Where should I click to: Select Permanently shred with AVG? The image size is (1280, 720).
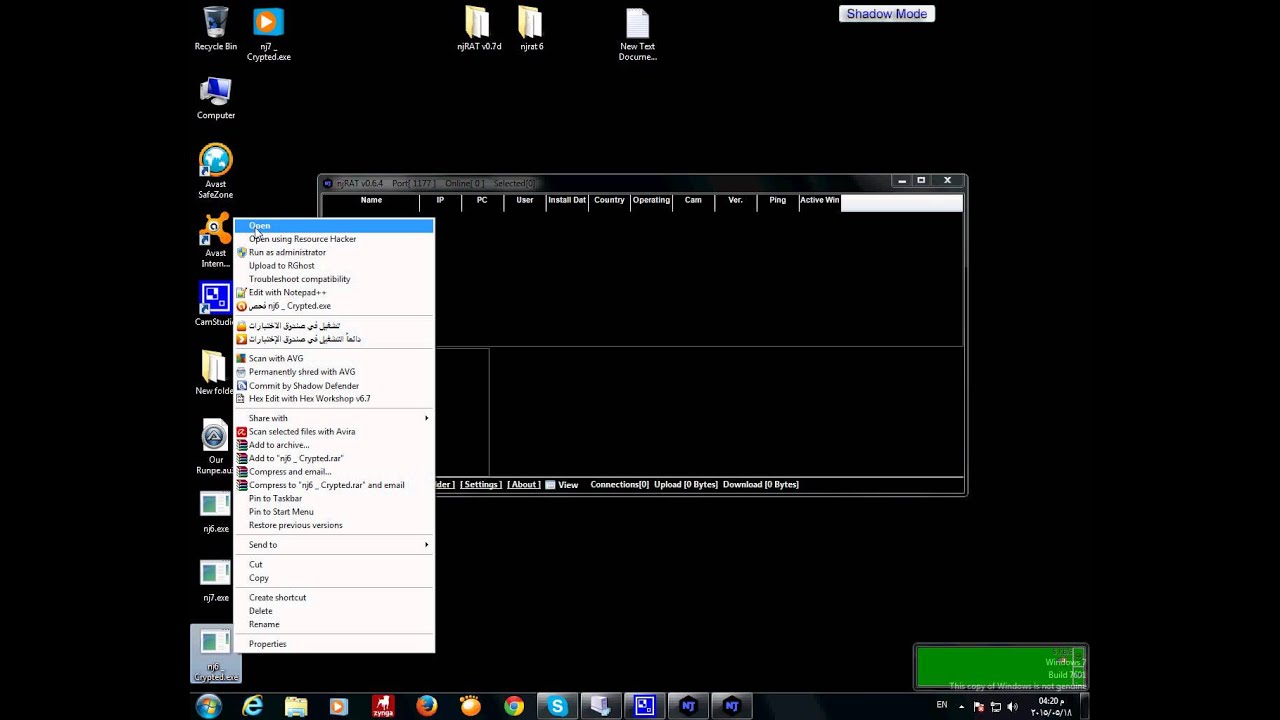pyautogui.click(x=334, y=372)
